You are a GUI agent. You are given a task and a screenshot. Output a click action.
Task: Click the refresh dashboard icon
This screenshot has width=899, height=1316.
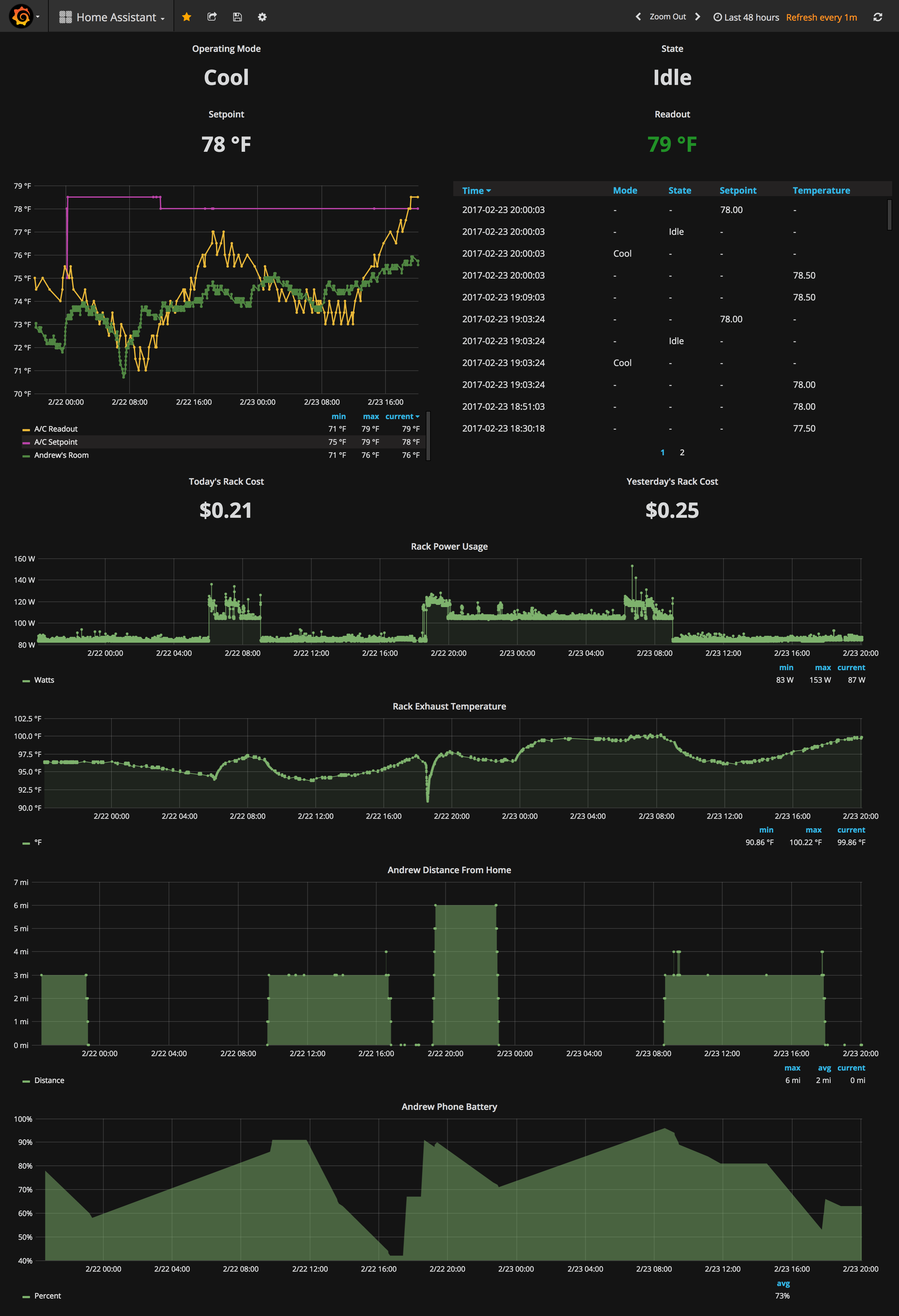pos(877,17)
